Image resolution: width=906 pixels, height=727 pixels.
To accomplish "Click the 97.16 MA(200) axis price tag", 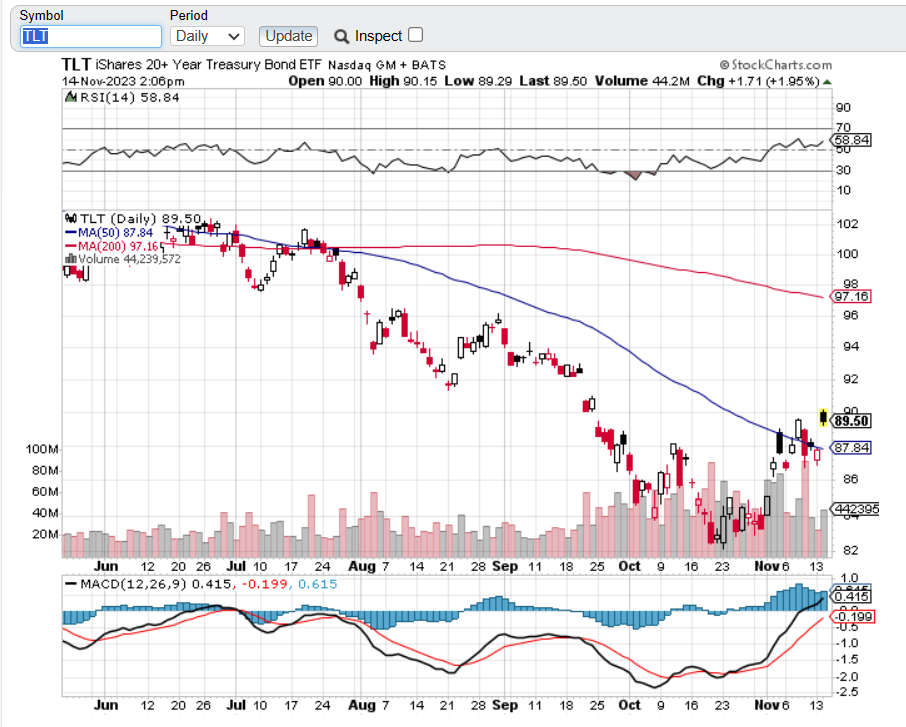I will point(850,297).
